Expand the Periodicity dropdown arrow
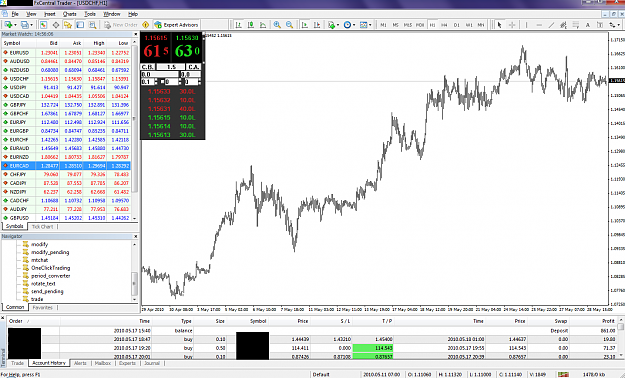This screenshot has height=378, width=625. point(354,25)
